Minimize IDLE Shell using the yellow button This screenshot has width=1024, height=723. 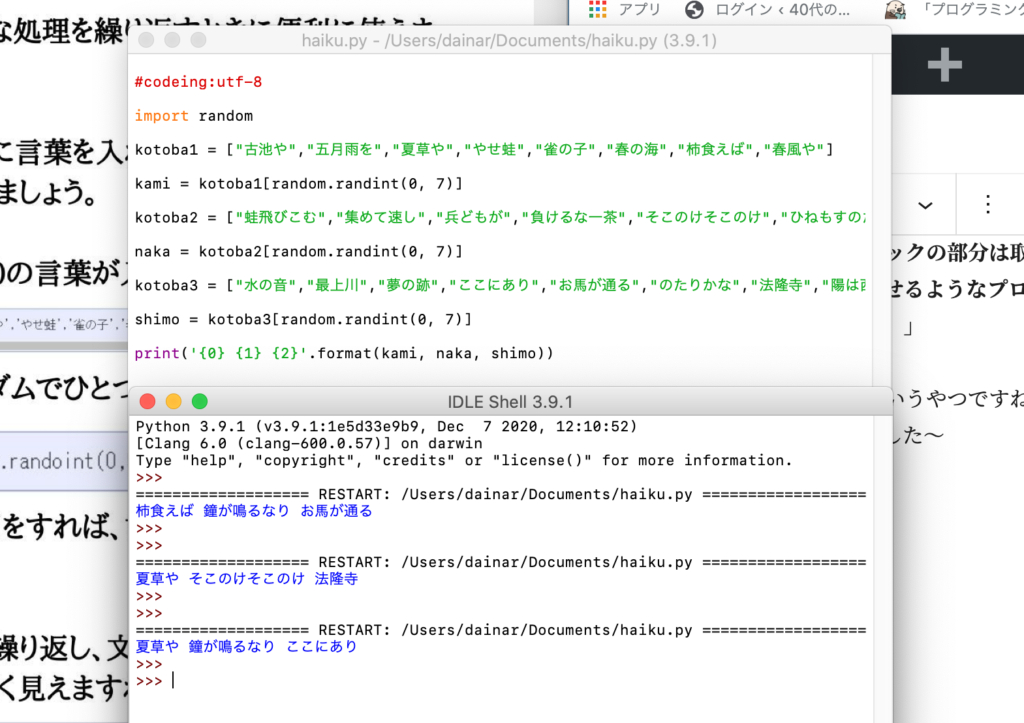click(174, 402)
